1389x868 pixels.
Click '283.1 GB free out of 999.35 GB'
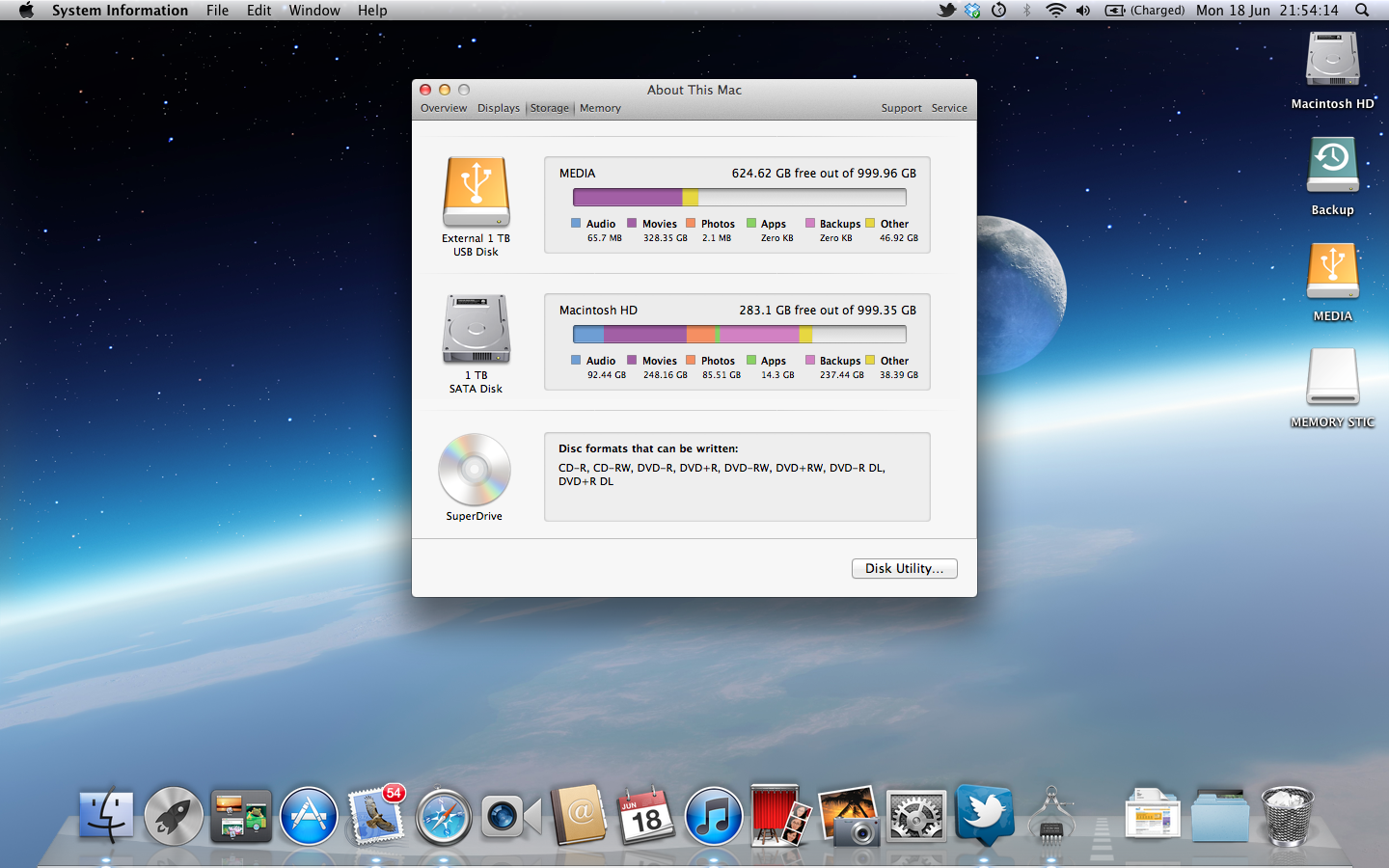tap(828, 311)
